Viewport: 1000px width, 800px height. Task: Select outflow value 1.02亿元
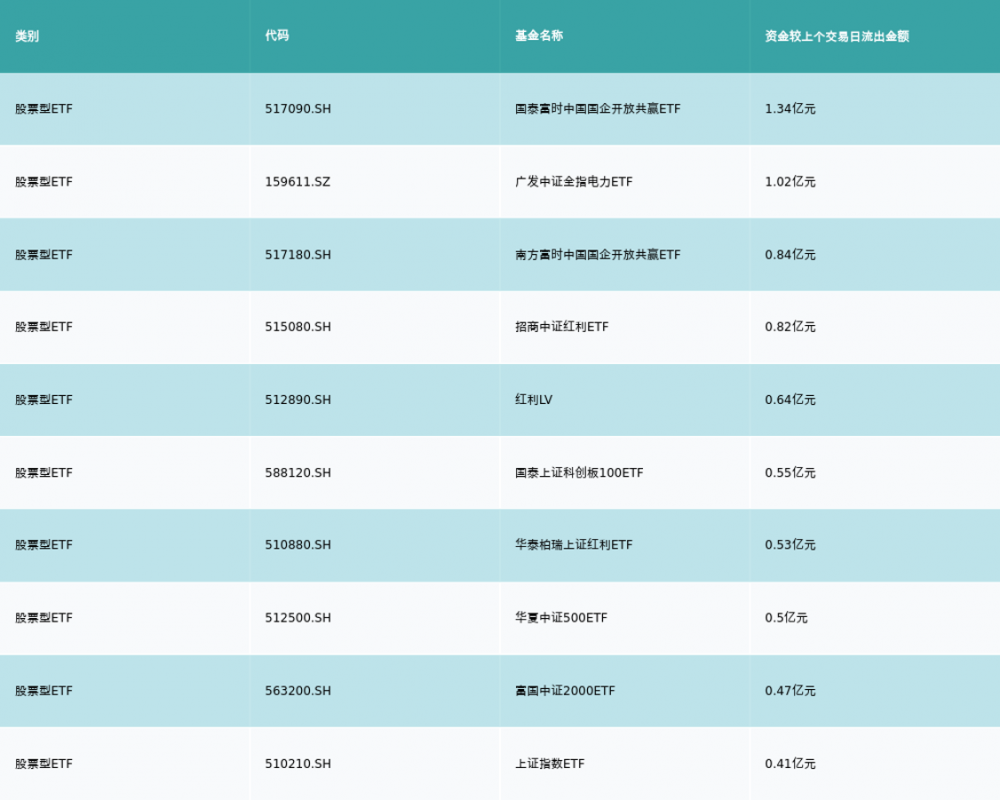(x=790, y=182)
